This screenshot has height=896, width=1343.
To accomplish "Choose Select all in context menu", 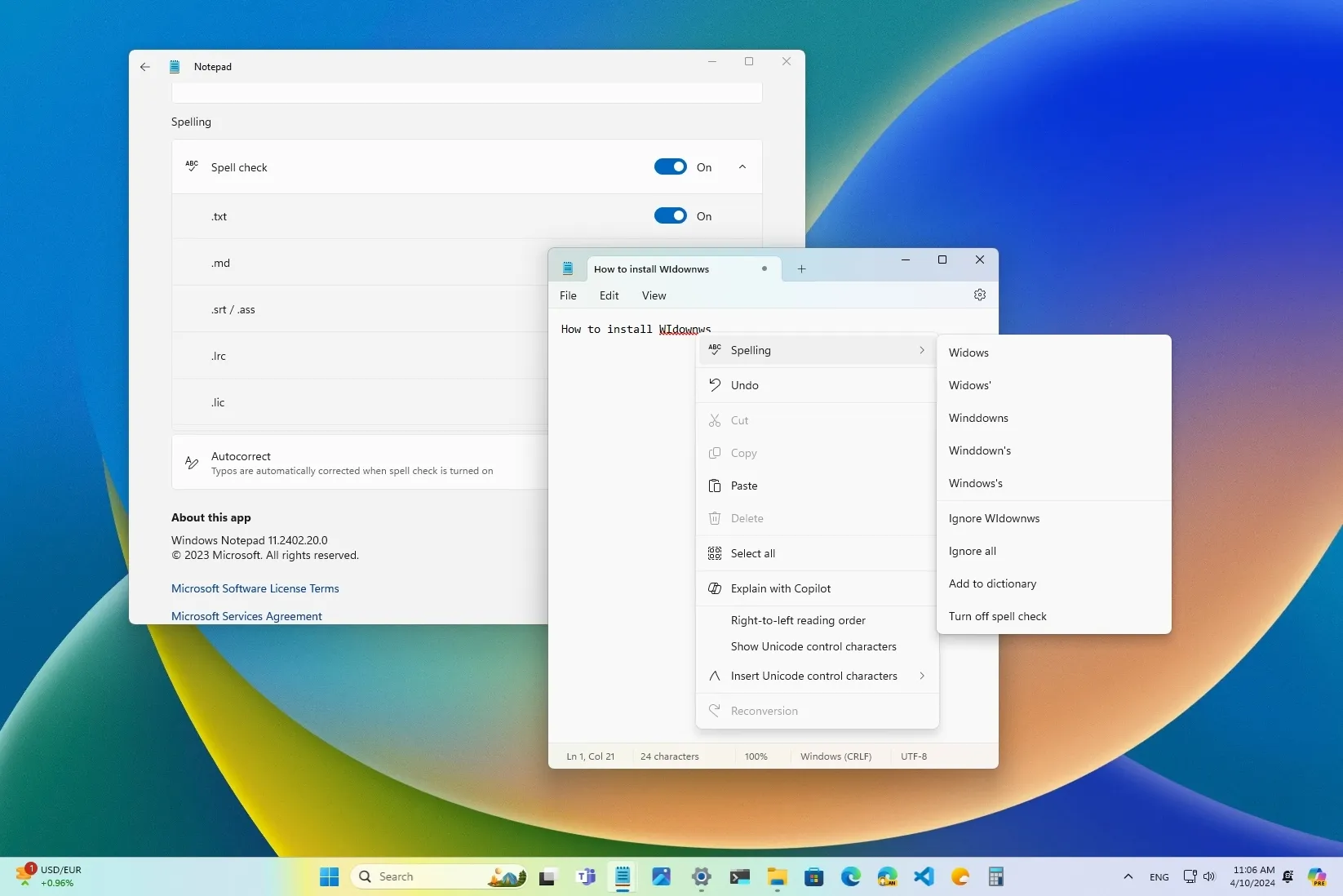I will (817, 553).
